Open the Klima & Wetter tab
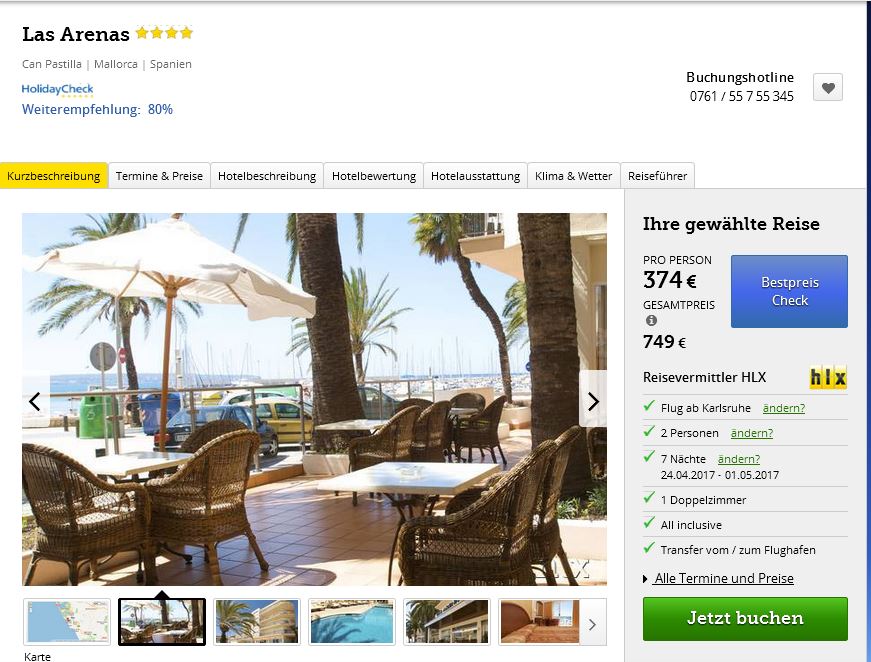This screenshot has width=871, height=662. tap(573, 176)
